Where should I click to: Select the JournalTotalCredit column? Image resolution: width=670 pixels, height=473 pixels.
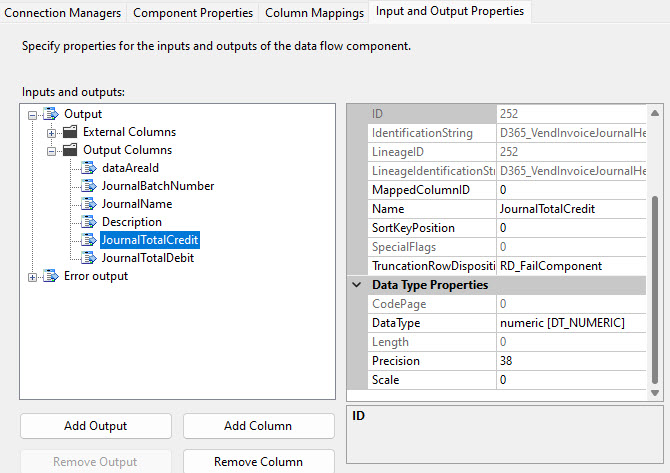[150, 240]
